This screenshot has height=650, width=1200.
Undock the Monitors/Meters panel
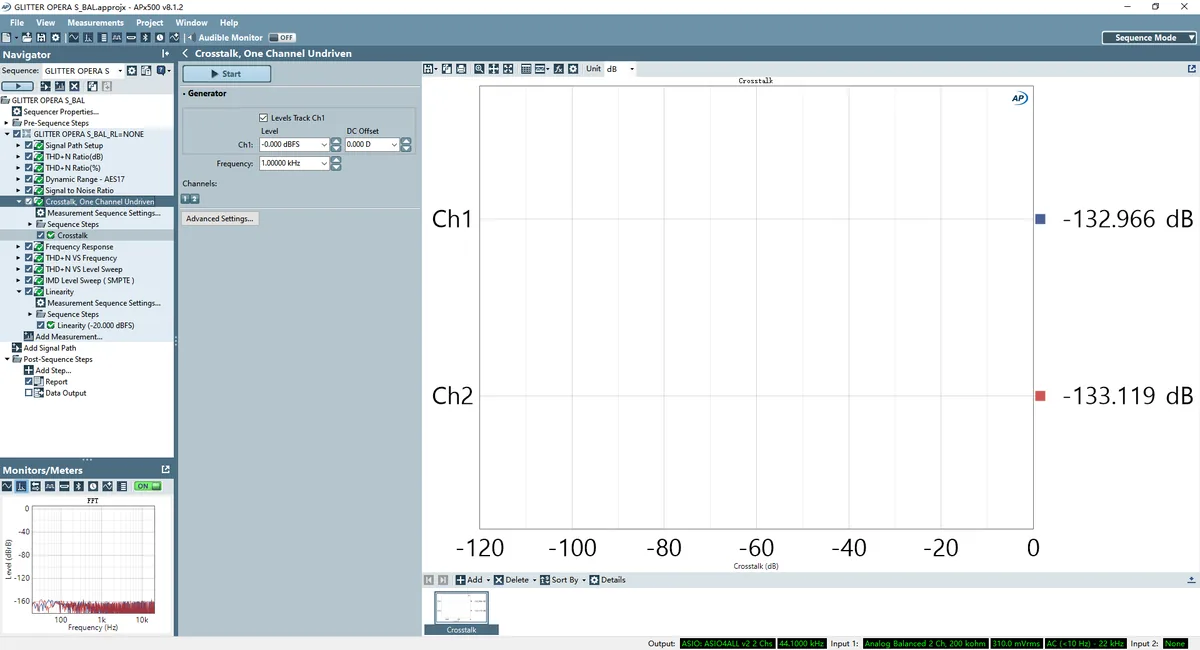tap(166, 470)
